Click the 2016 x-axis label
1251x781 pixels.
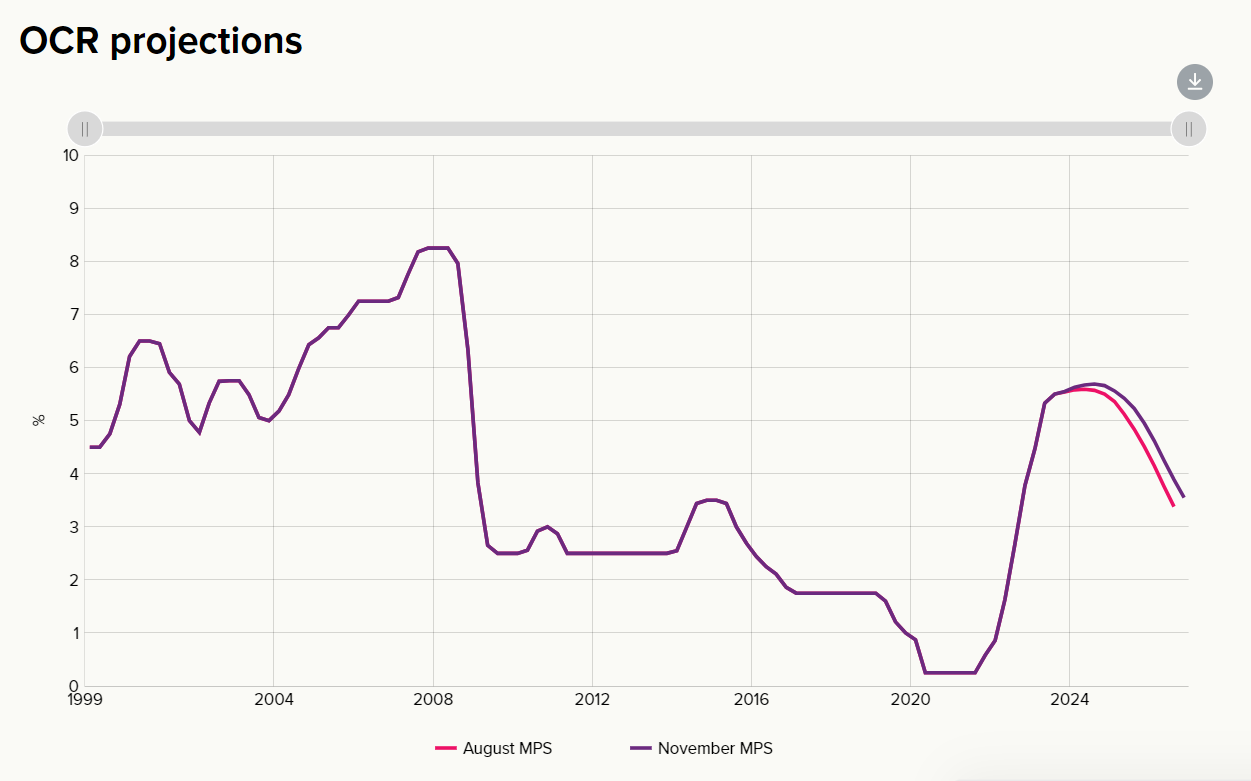coord(751,699)
